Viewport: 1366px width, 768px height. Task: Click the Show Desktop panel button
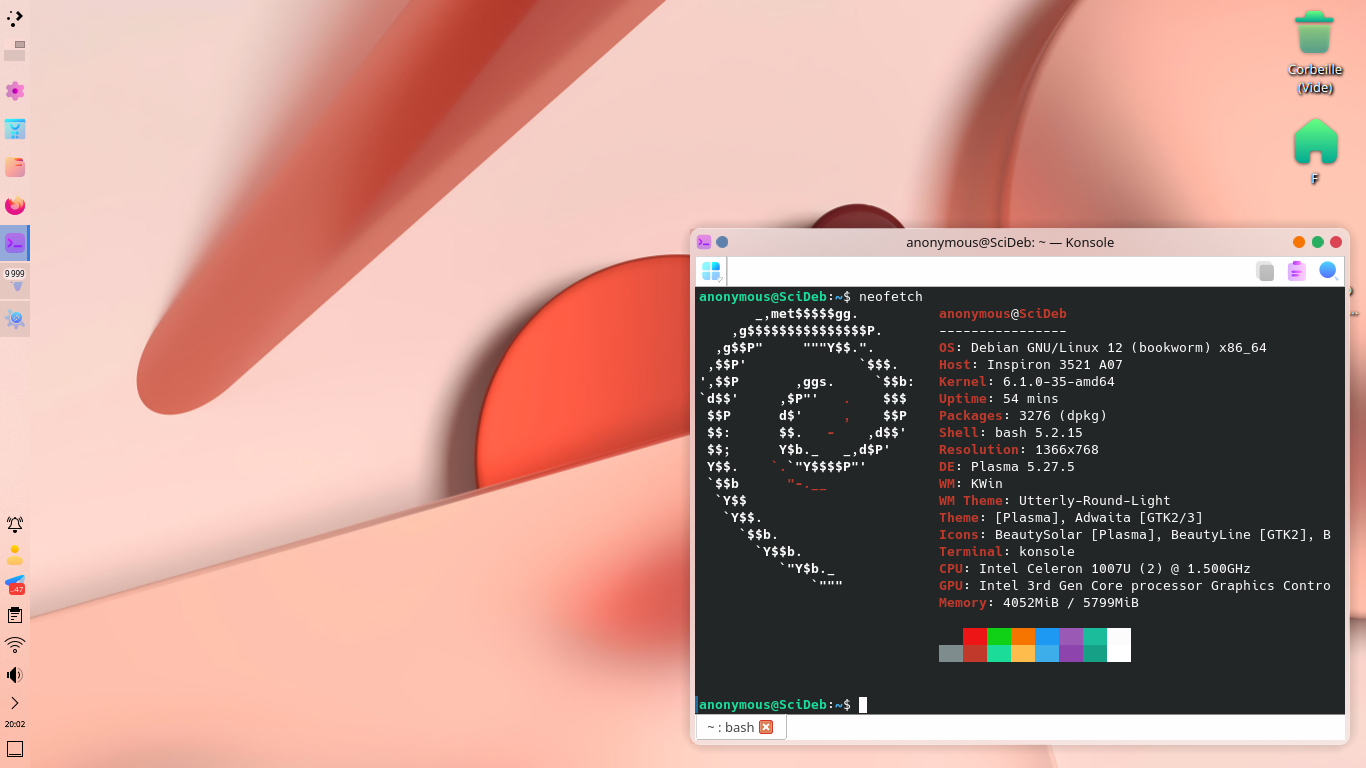[x=15, y=749]
